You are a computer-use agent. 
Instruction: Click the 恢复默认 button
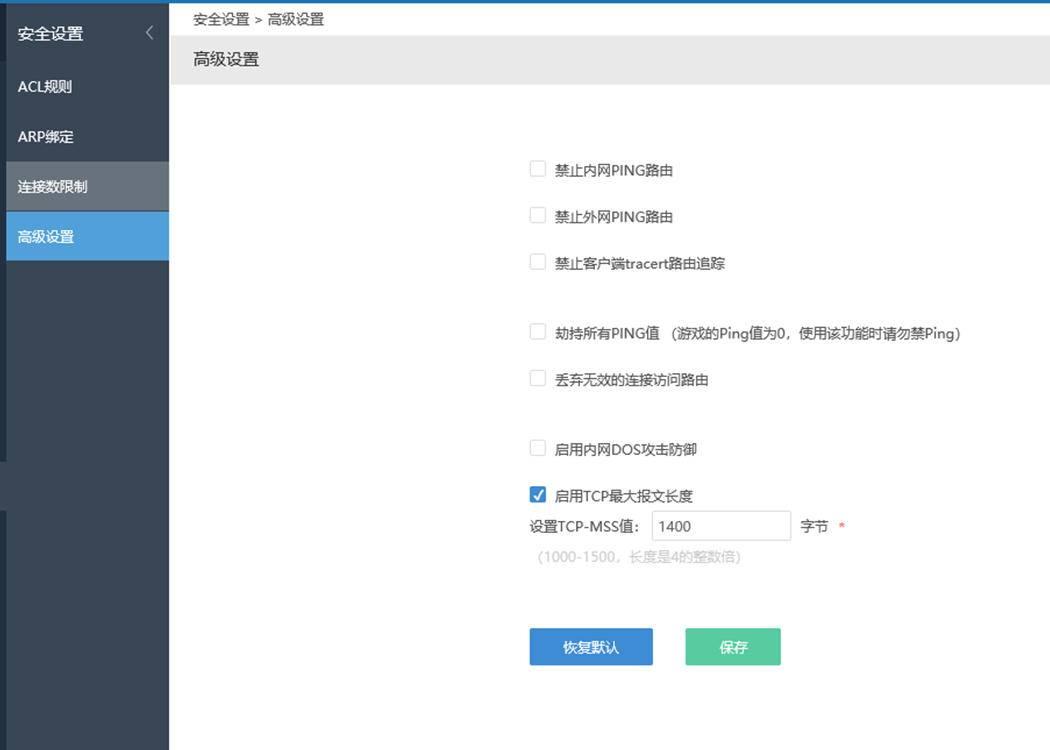pyautogui.click(x=591, y=647)
